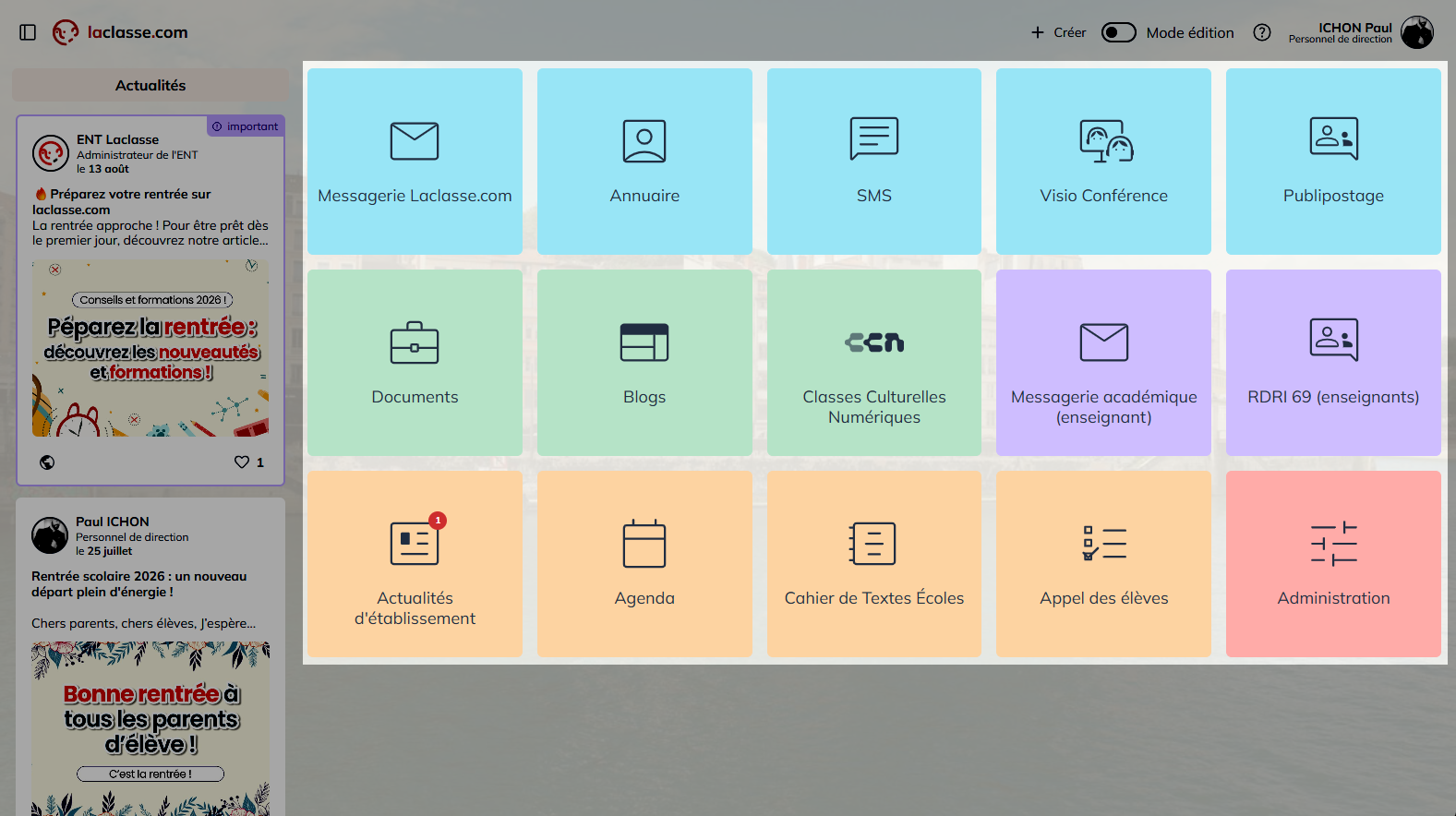Click 'Chers parents, chers élèves' excerpt
This screenshot has height=816, width=1456.
(x=143, y=623)
